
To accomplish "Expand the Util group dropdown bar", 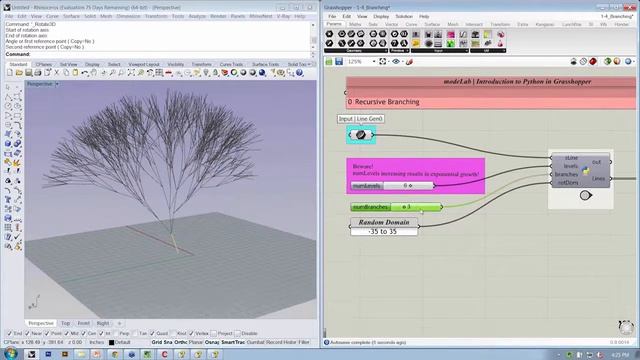I will click(488, 51).
